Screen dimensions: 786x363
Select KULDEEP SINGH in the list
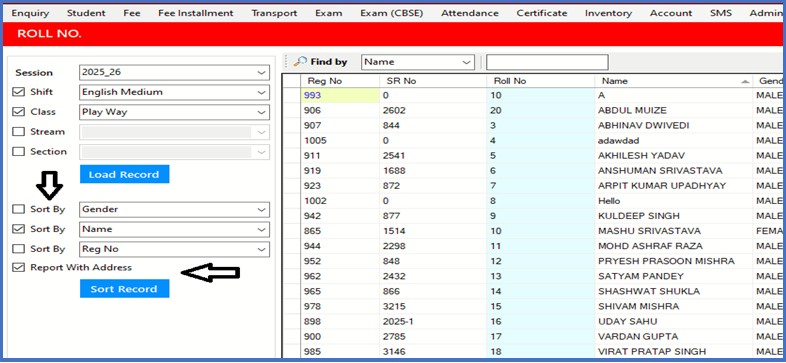(x=674, y=216)
